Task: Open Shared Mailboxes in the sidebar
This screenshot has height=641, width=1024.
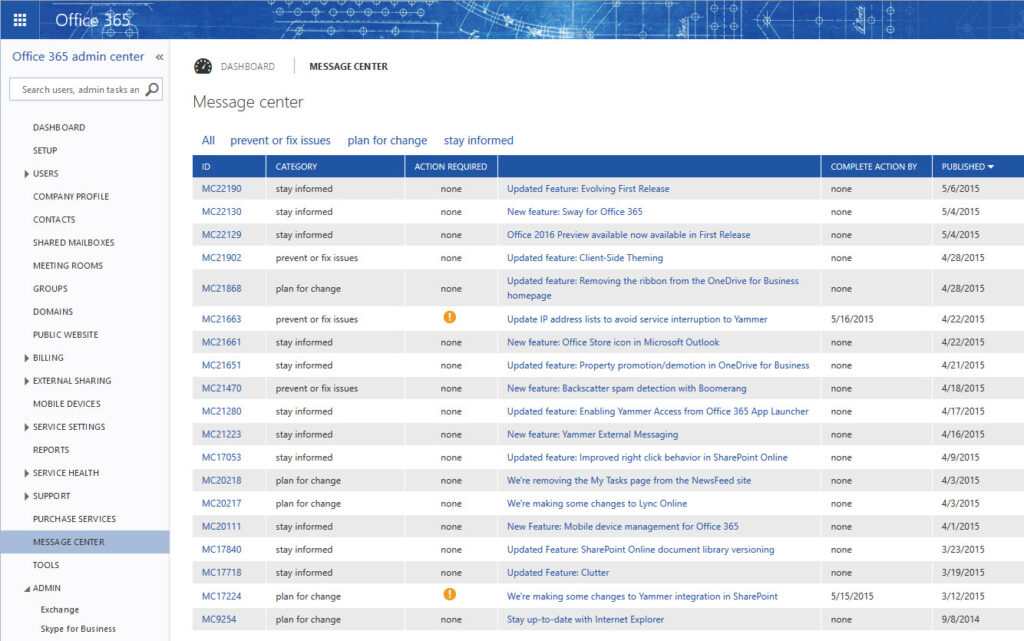Action: click(x=74, y=242)
